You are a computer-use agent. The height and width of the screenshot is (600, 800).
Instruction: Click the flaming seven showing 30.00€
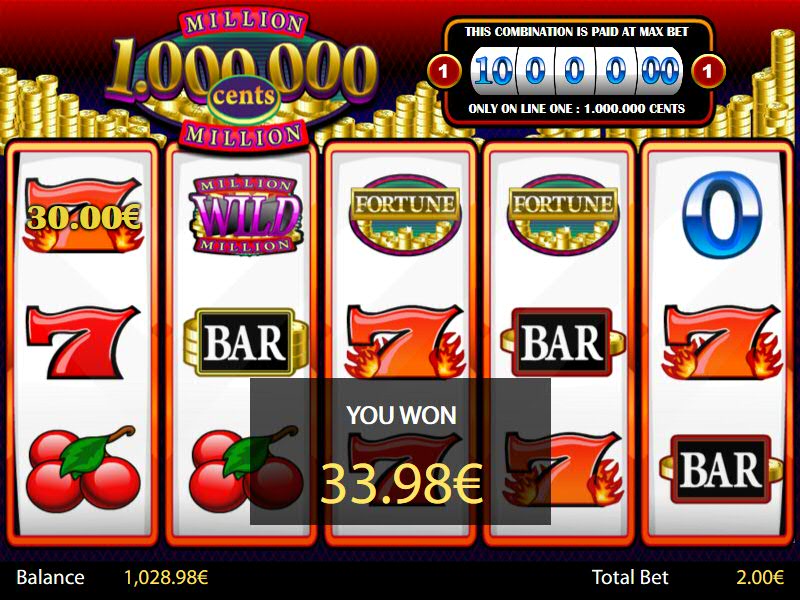tap(83, 215)
